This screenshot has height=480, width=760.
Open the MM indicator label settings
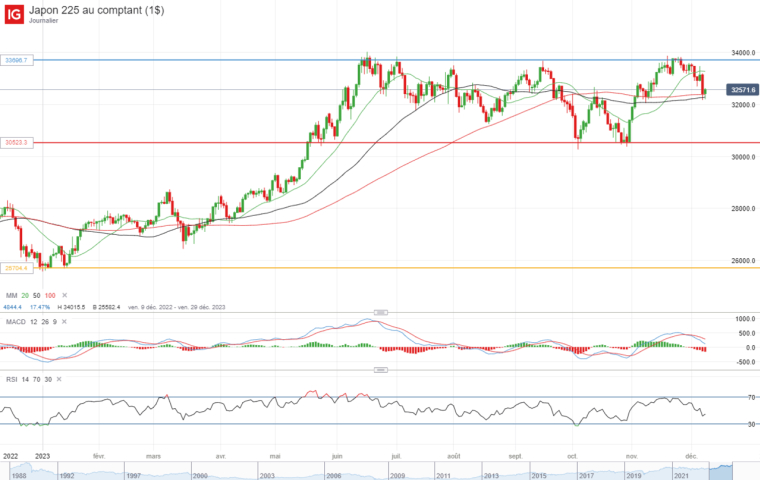[x=11, y=295]
